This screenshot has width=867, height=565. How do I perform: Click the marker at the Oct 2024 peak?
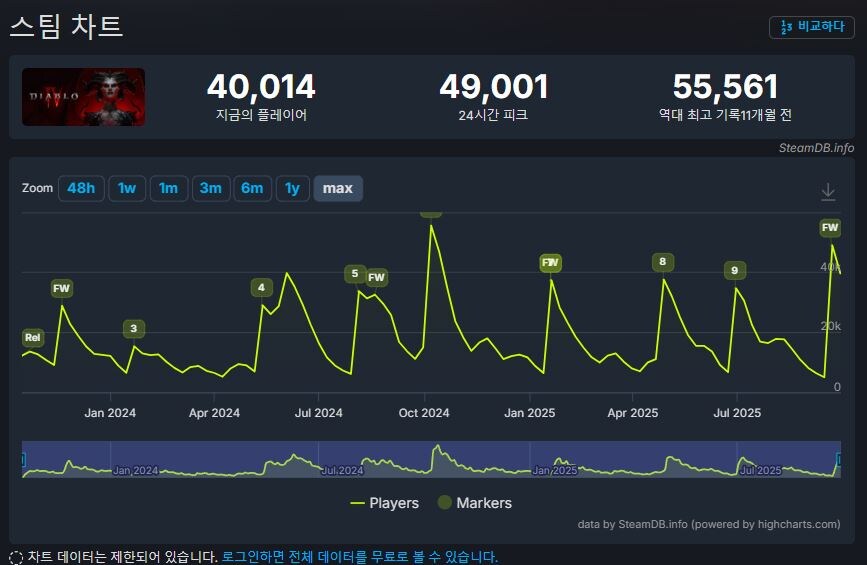coord(431,214)
